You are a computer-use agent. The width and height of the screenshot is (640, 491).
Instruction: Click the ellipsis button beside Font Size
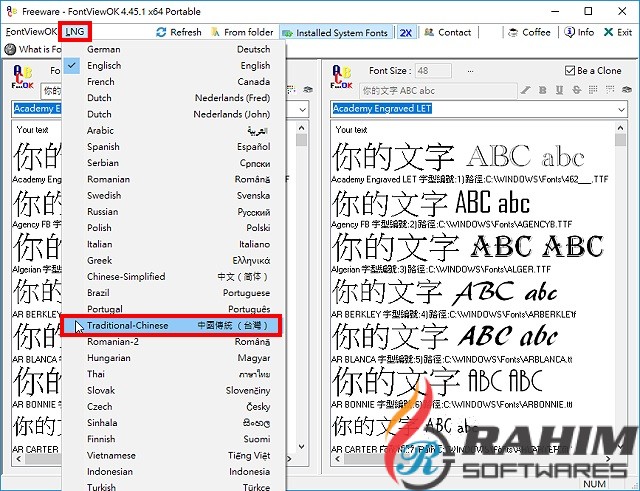(x=470, y=71)
